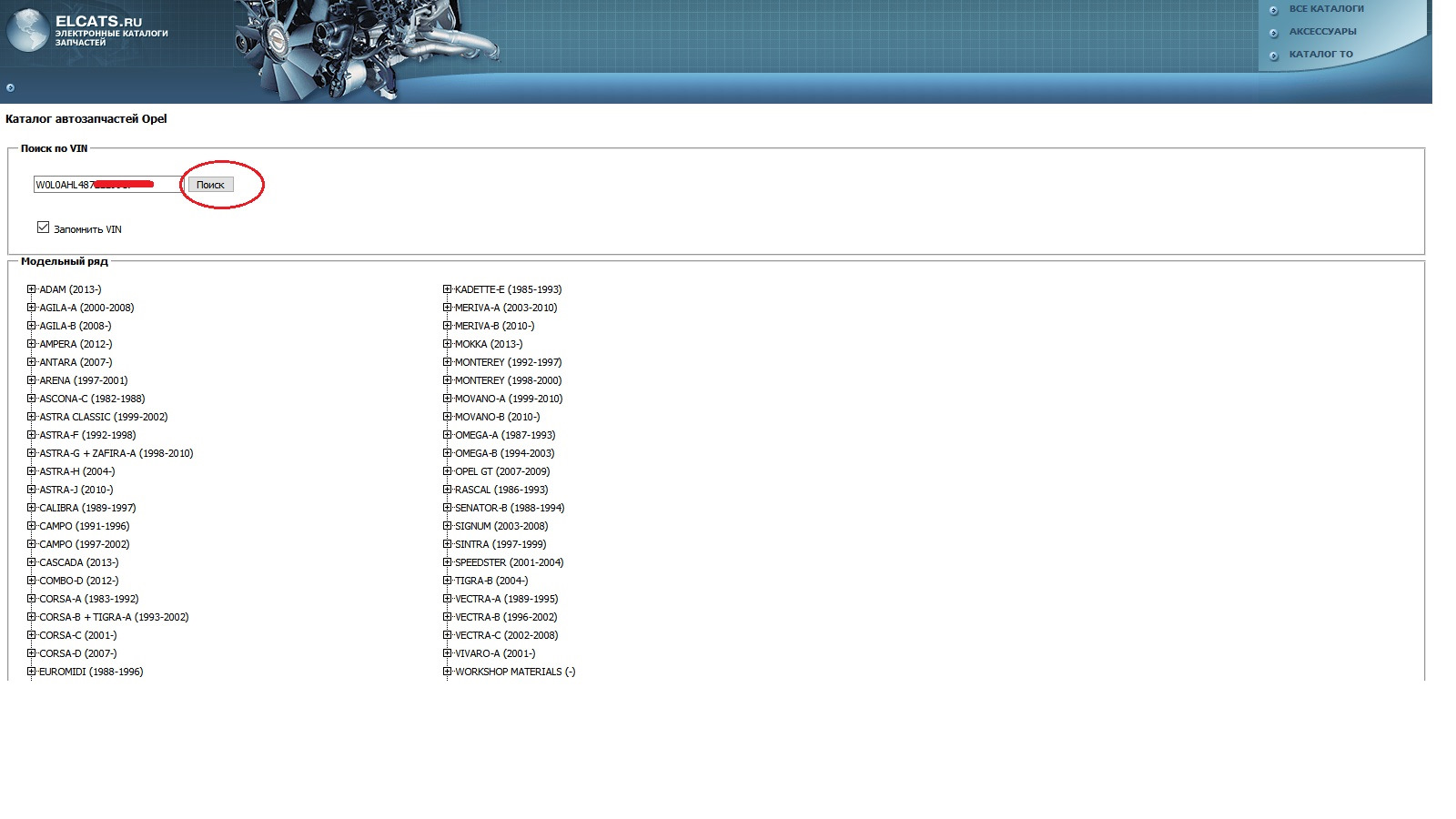This screenshot has height=819, width=1456.
Task: Select TIGRA-B (2004-) model
Action: pyautogui.click(x=491, y=581)
